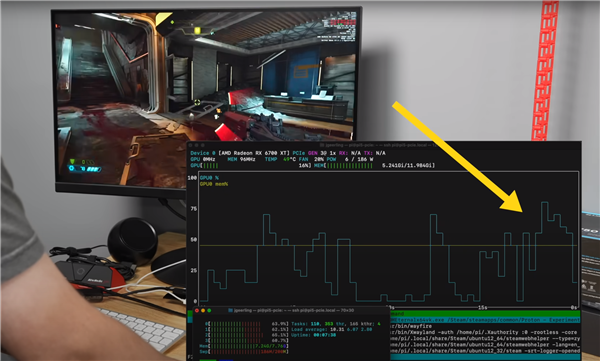Click the green Command column header
The width and height of the screenshot is (600, 361).
(485, 314)
